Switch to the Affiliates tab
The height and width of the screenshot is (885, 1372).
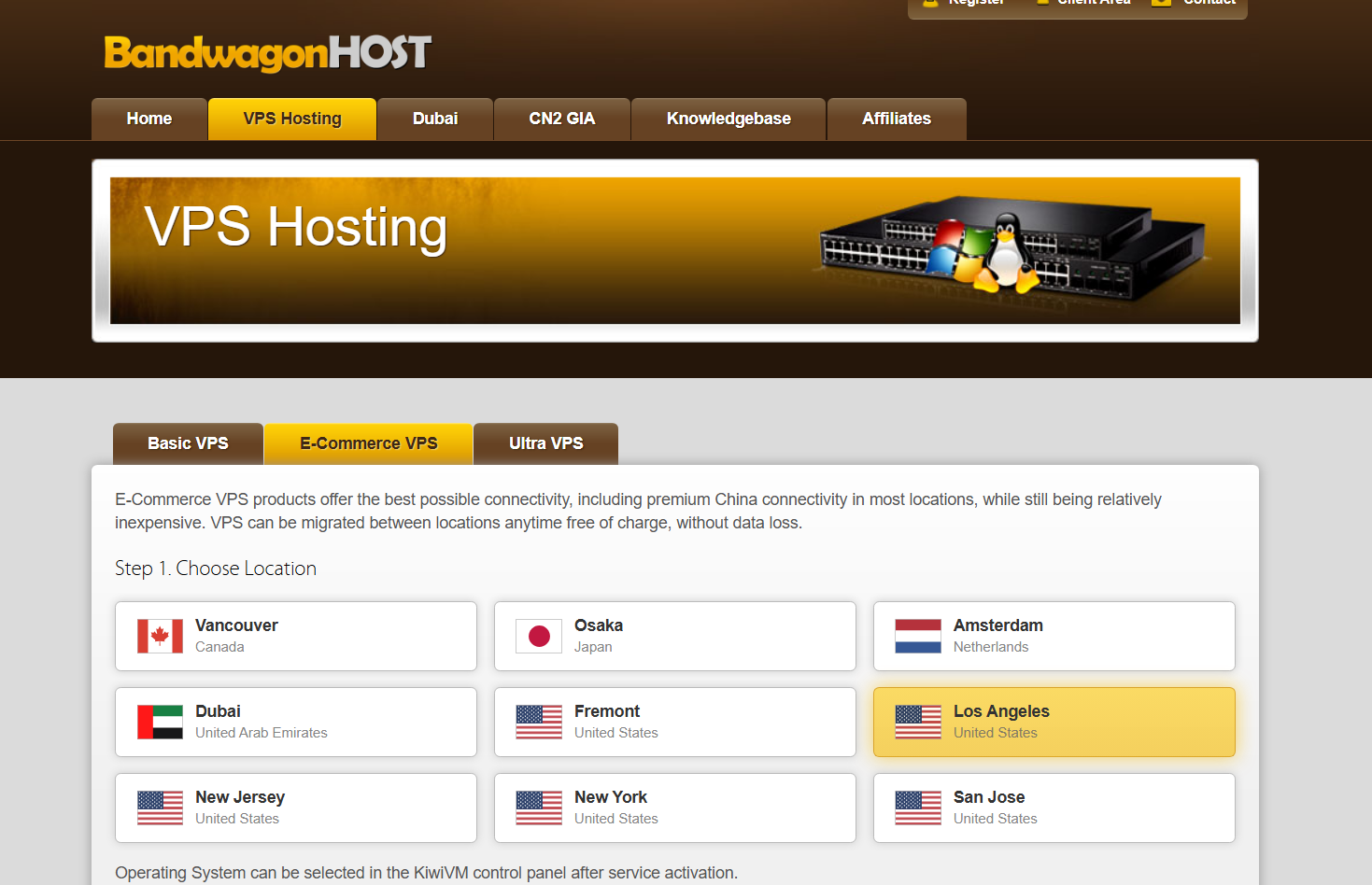click(x=896, y=119)
